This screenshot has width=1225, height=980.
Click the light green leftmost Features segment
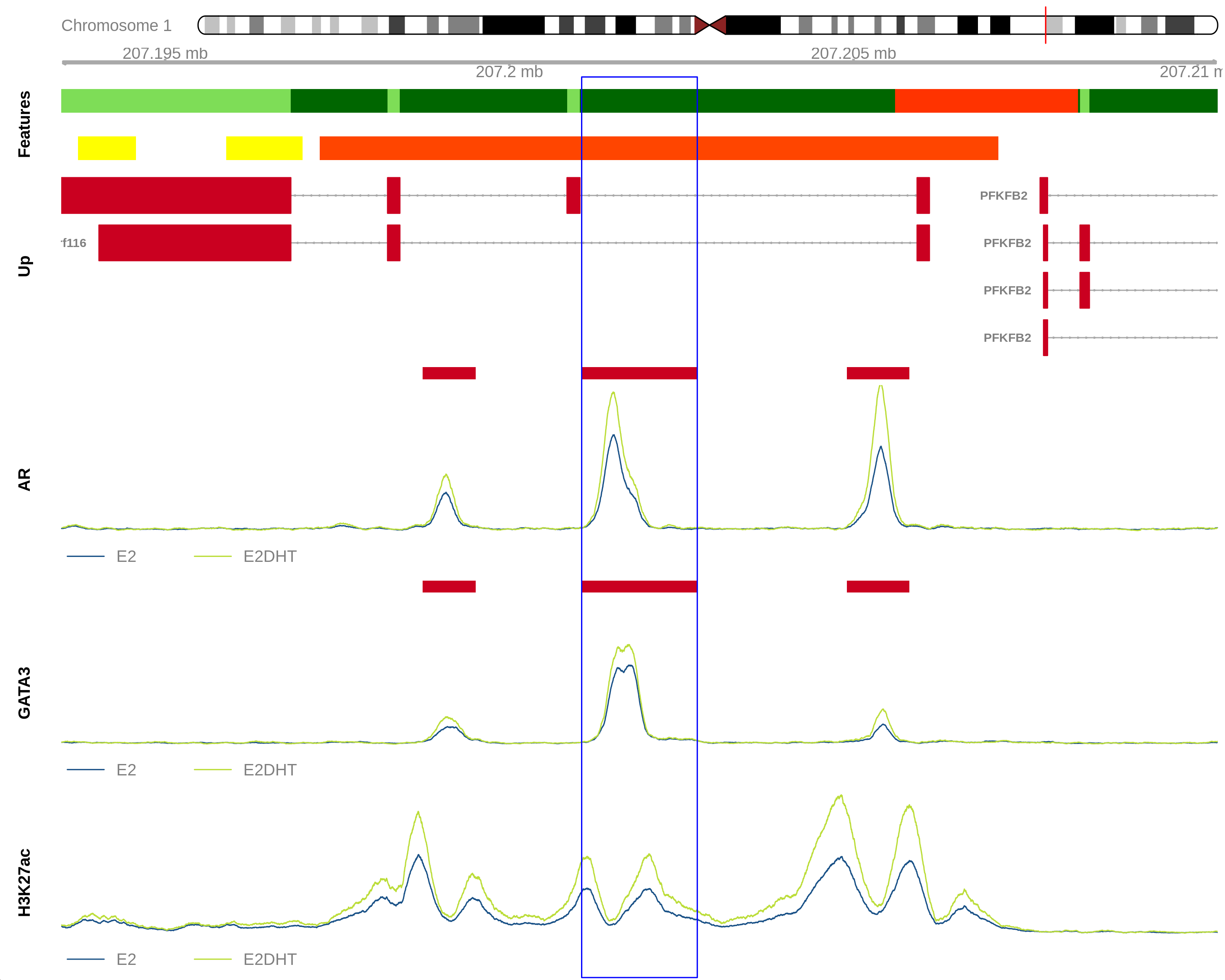176,100
